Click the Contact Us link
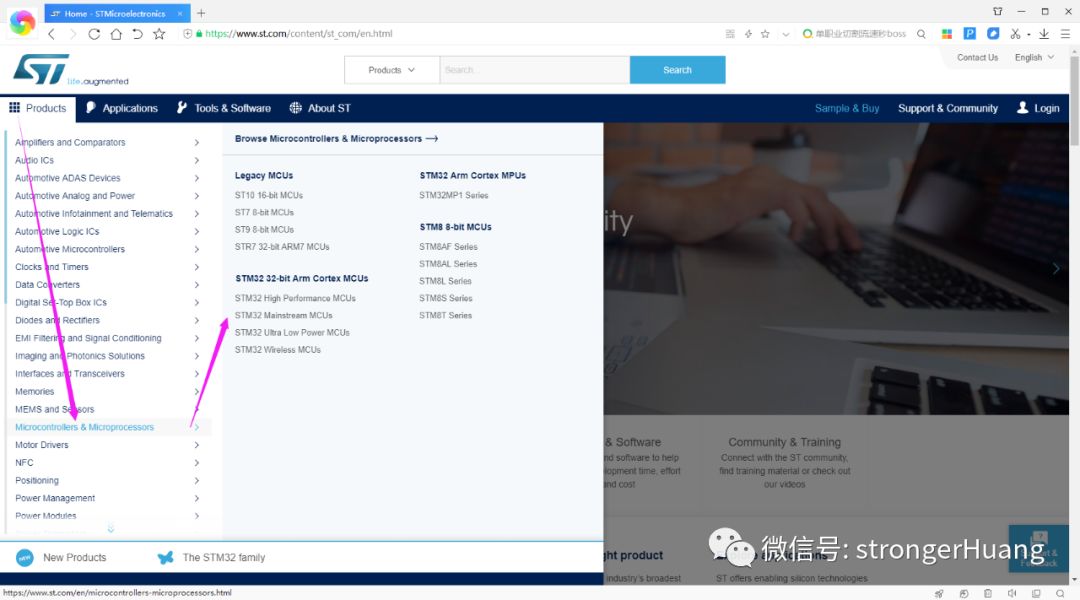Image resolution: width=1080 pixels, height=600 pixels. [x=977, y=58]
